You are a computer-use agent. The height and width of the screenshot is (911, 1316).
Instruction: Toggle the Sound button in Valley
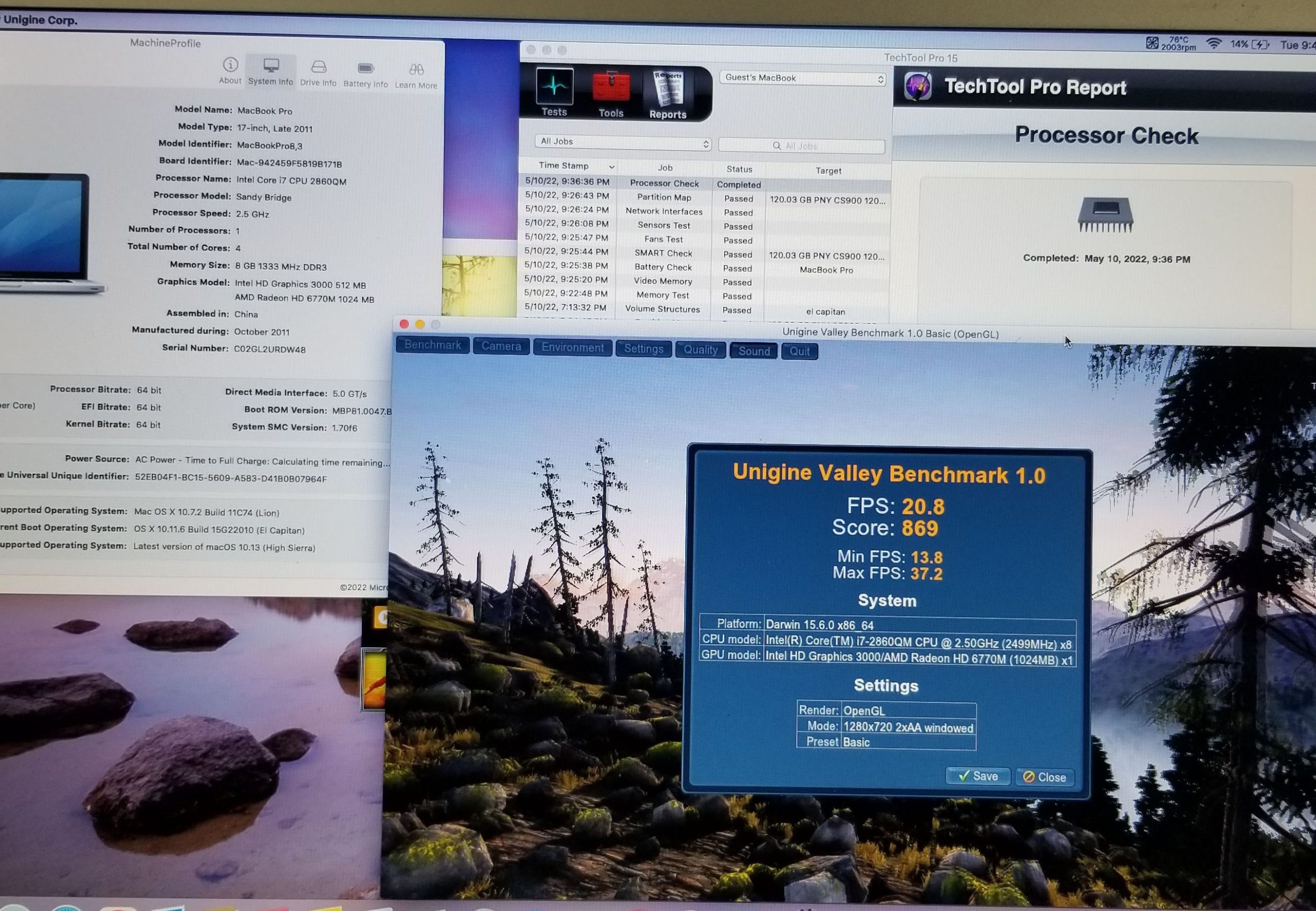coord(754,351)
